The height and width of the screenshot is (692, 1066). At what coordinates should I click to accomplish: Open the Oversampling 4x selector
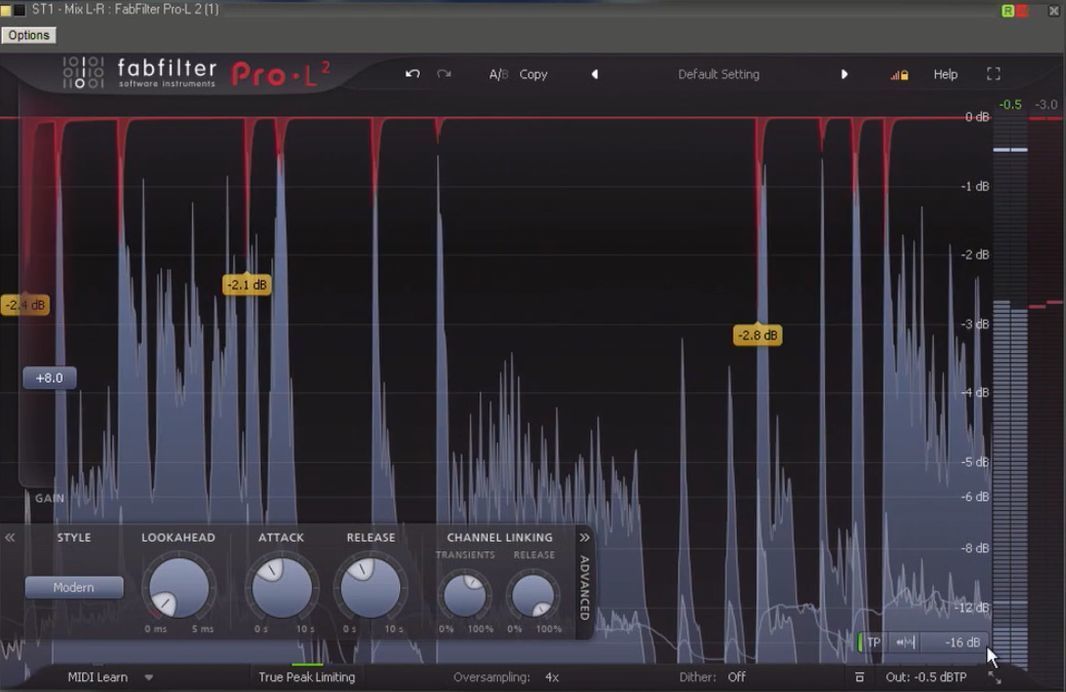click(x=551, y=677)
